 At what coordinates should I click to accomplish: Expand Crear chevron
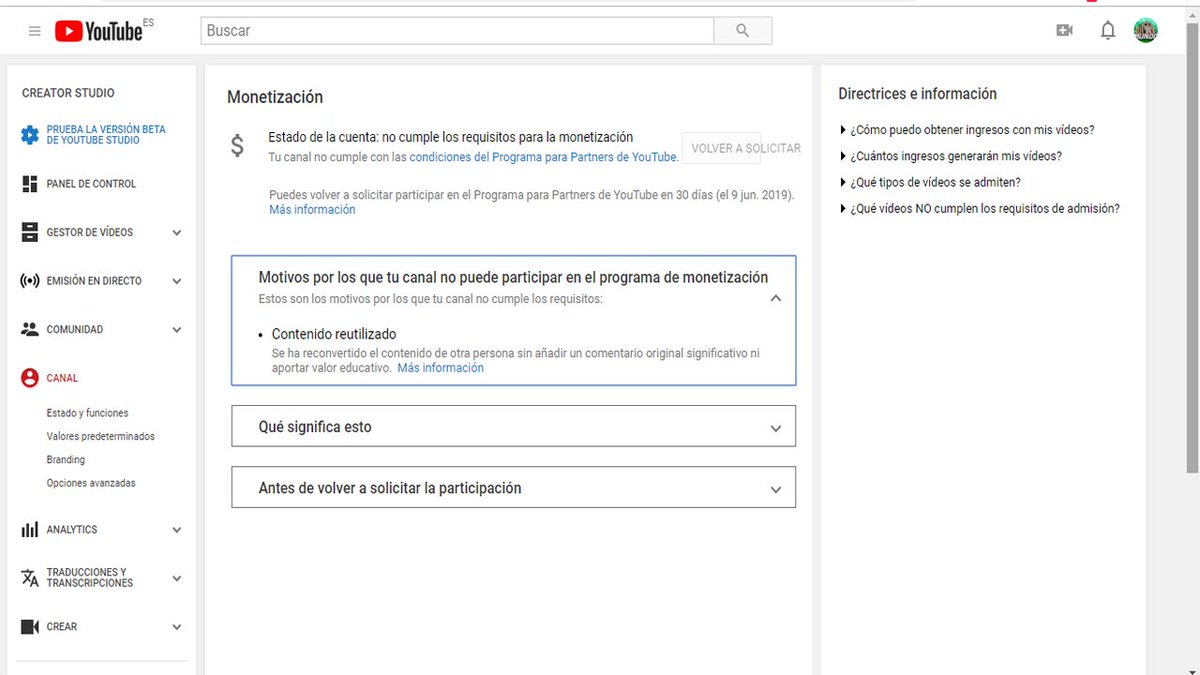177,627
